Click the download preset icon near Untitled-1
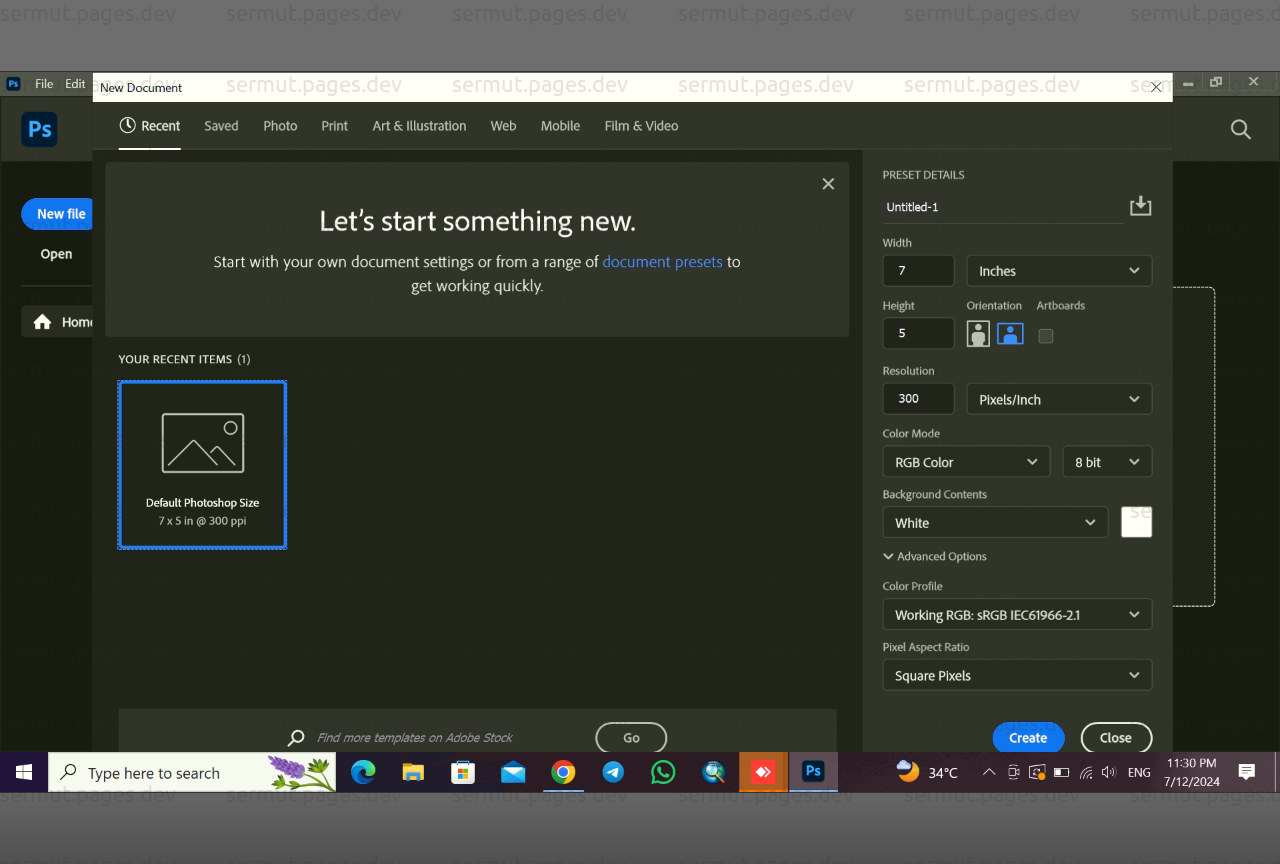 [1140, 205]
